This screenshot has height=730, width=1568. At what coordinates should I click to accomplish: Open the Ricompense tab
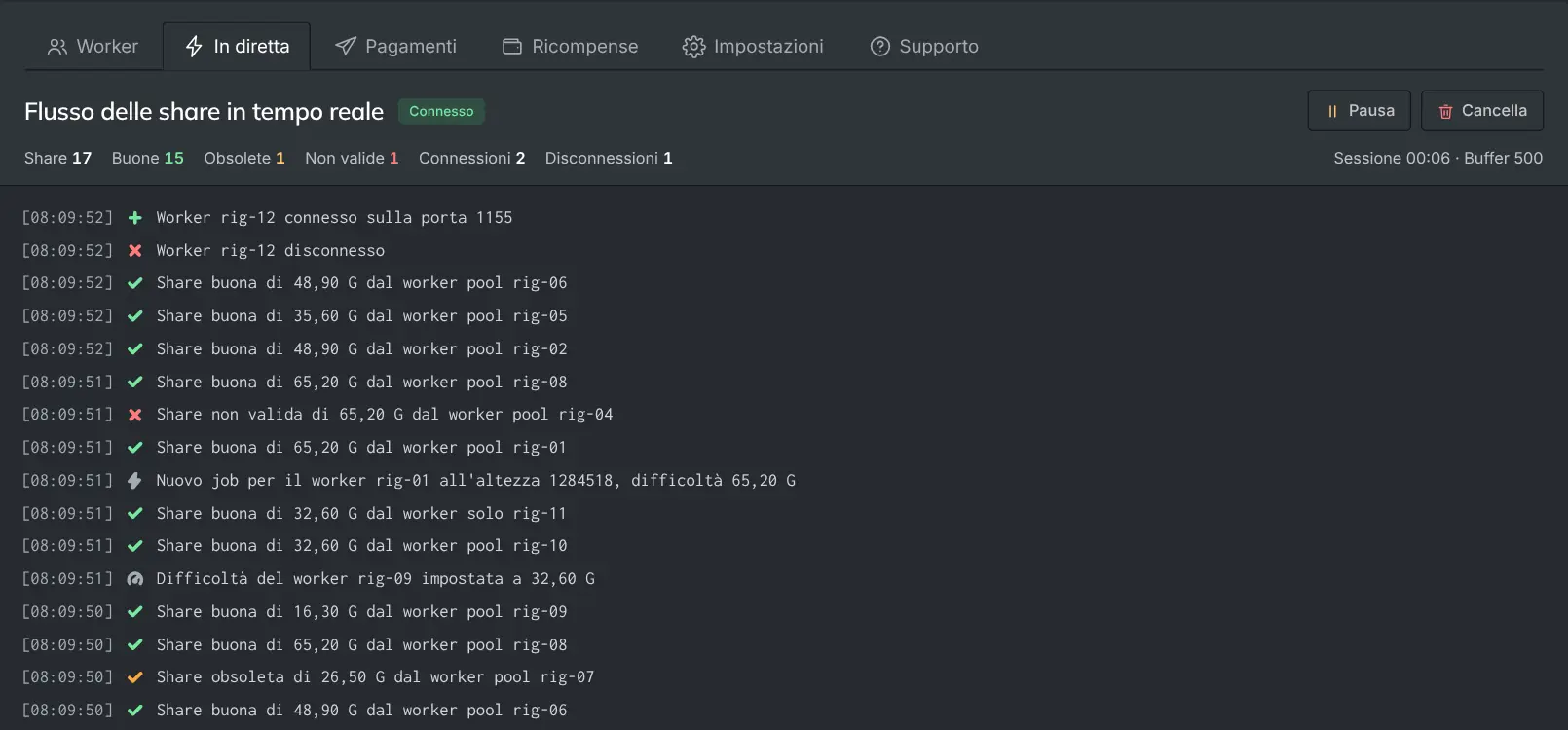570,47
